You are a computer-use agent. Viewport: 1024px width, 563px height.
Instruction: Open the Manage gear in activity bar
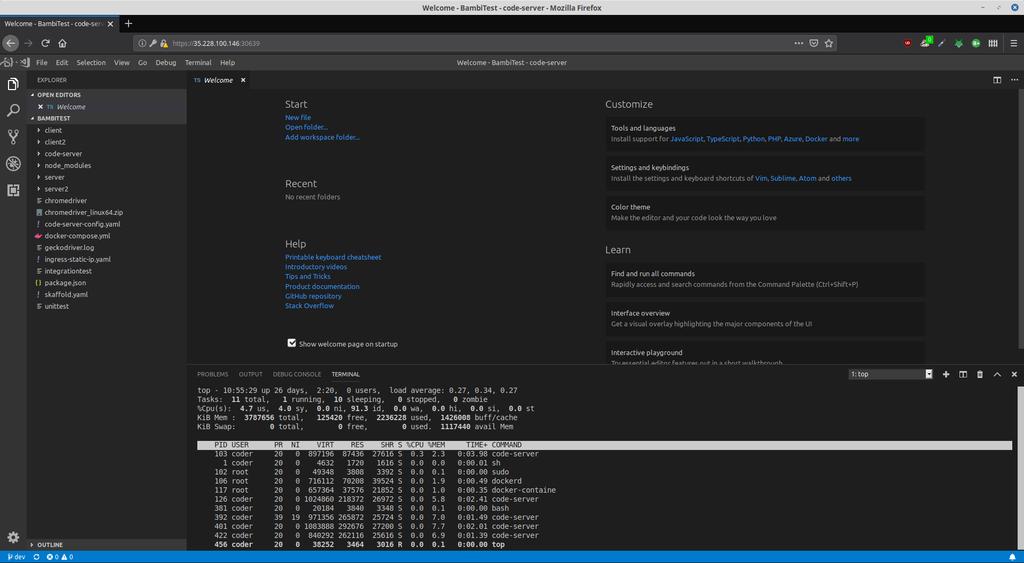click(x=13, y=538)
